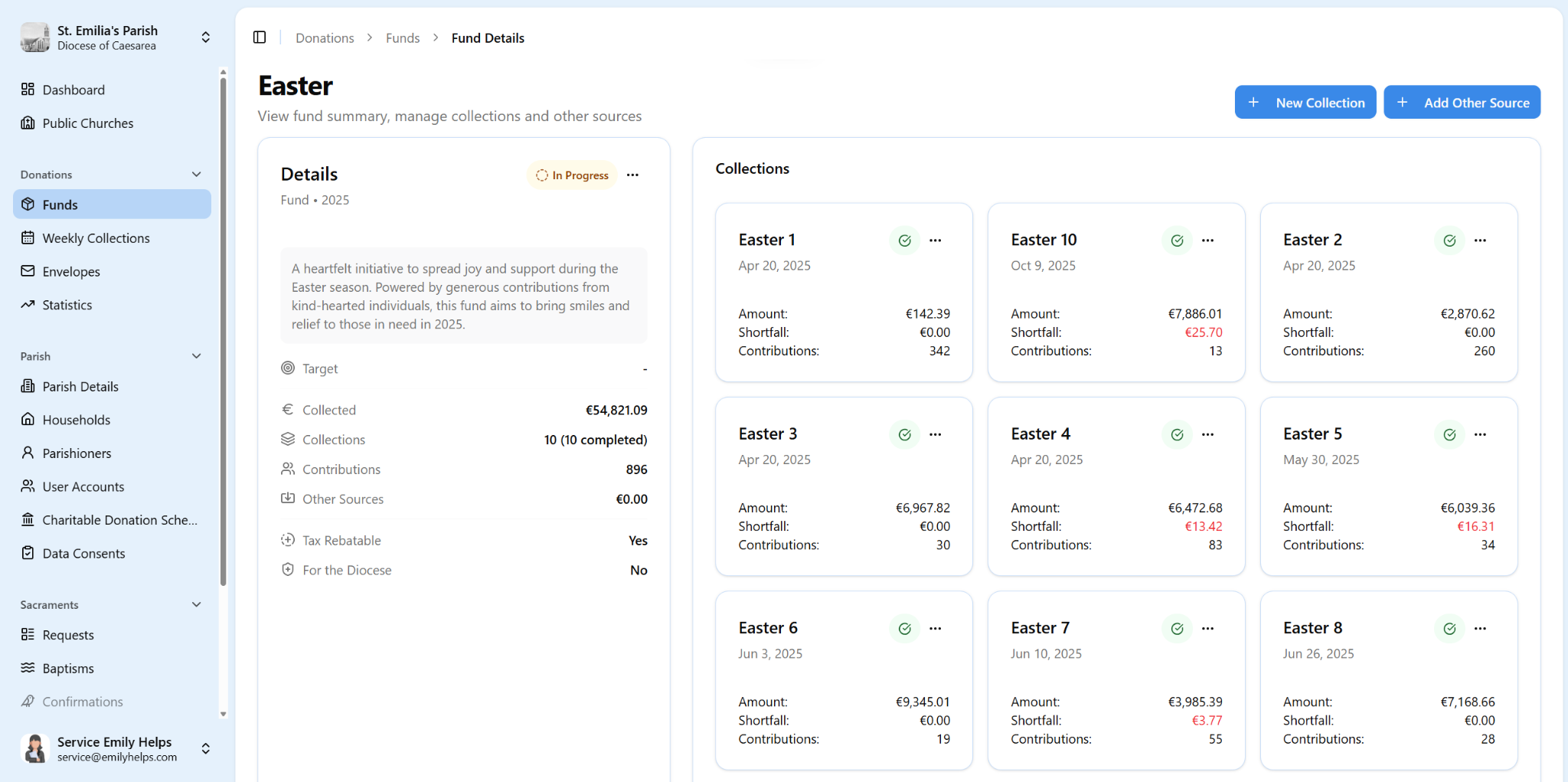This screenshot has width=1568, height=782.
Task: Navigate to Funds via breadcrumb
Action: coord(402,38)
